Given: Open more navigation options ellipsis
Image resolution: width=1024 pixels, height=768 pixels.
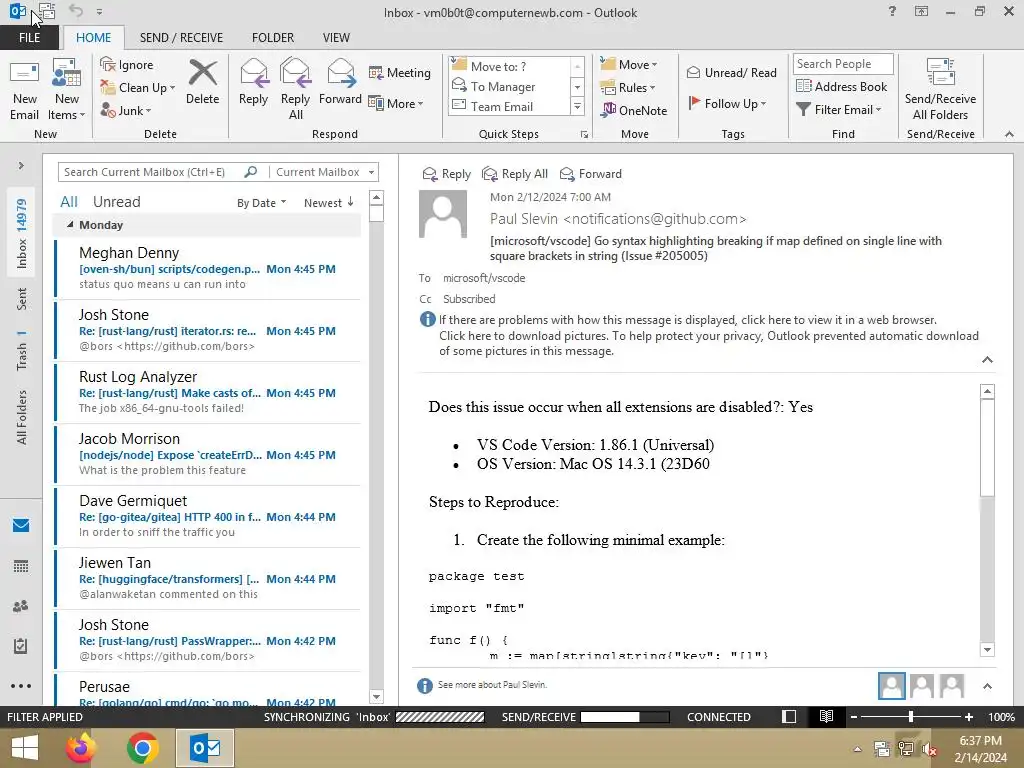Looking at the screenshot, I should [21, 686].
